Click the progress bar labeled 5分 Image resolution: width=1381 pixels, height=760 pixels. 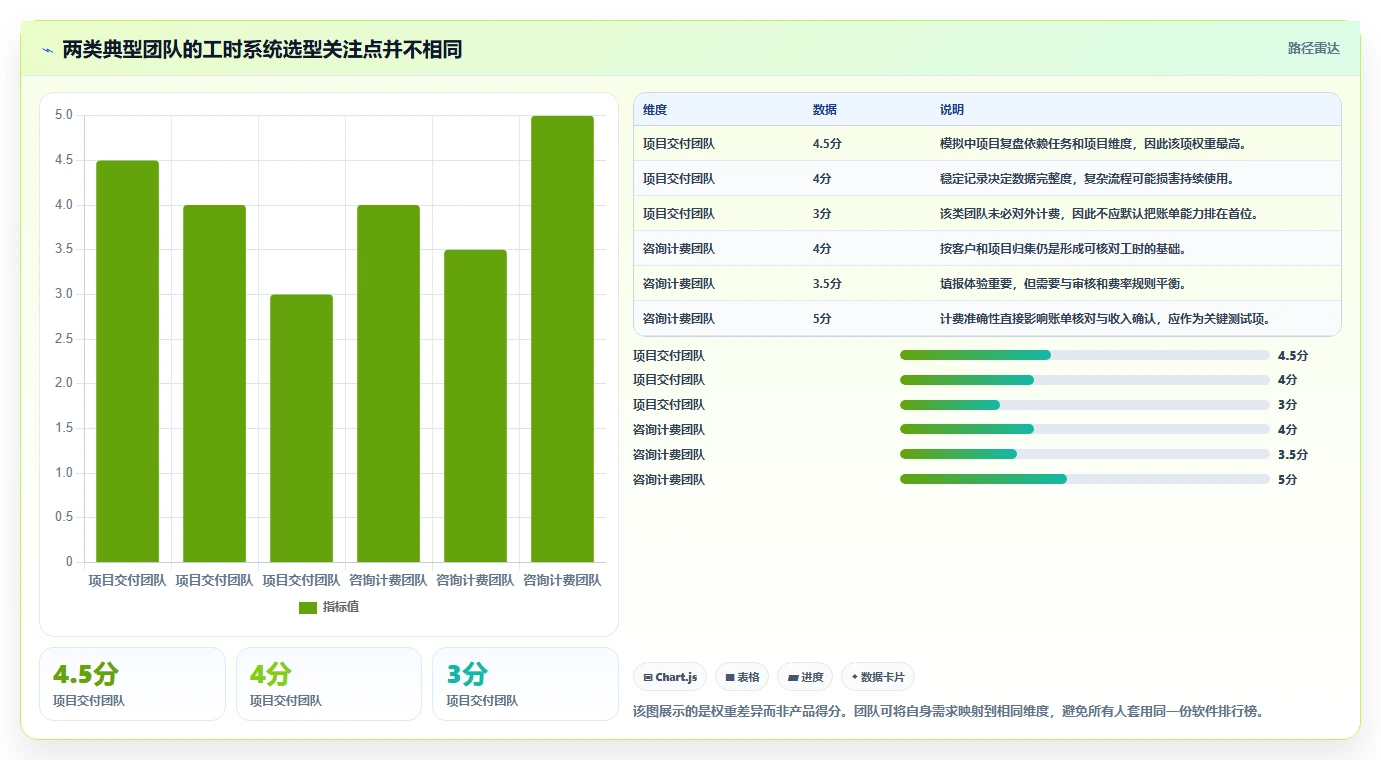click(1085, 479)
